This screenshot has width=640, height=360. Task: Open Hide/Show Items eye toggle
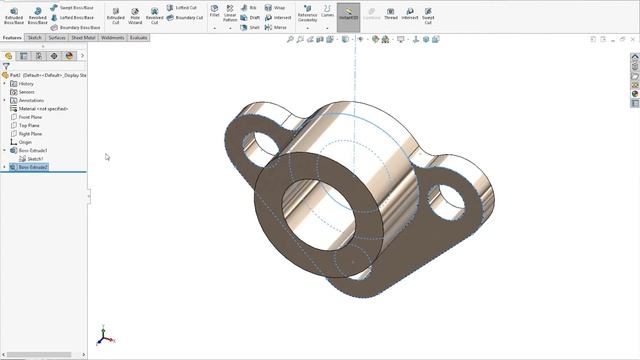pos(360,39)
